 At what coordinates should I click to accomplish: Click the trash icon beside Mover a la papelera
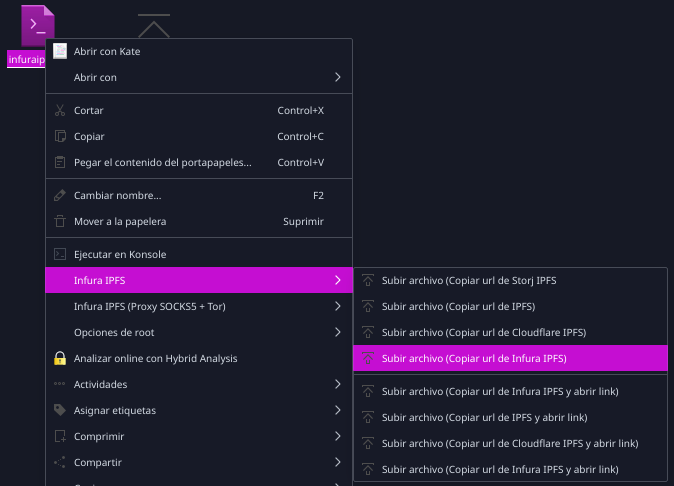click(x=60, y=221)
